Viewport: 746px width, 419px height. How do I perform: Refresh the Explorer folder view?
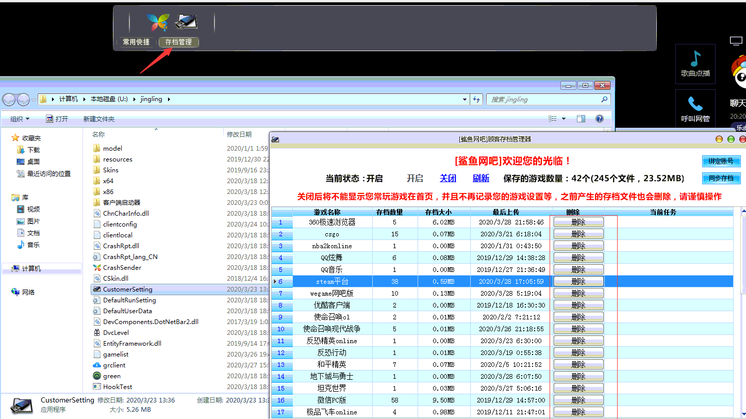476,99
